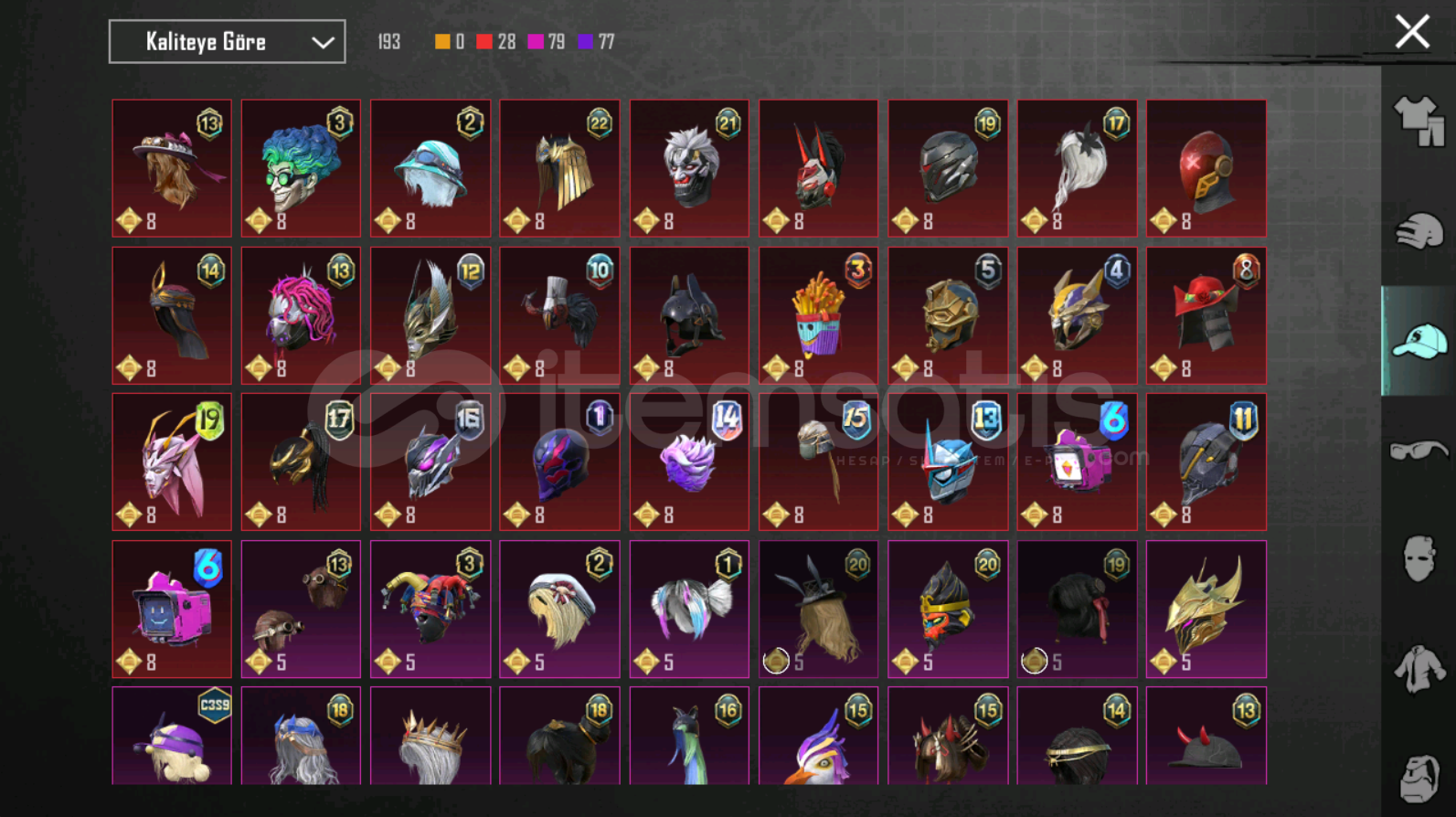The width and height of the screenshot is (1456, 817).
Task: Select the cap headgear category tab
Action: point(1419,341)
